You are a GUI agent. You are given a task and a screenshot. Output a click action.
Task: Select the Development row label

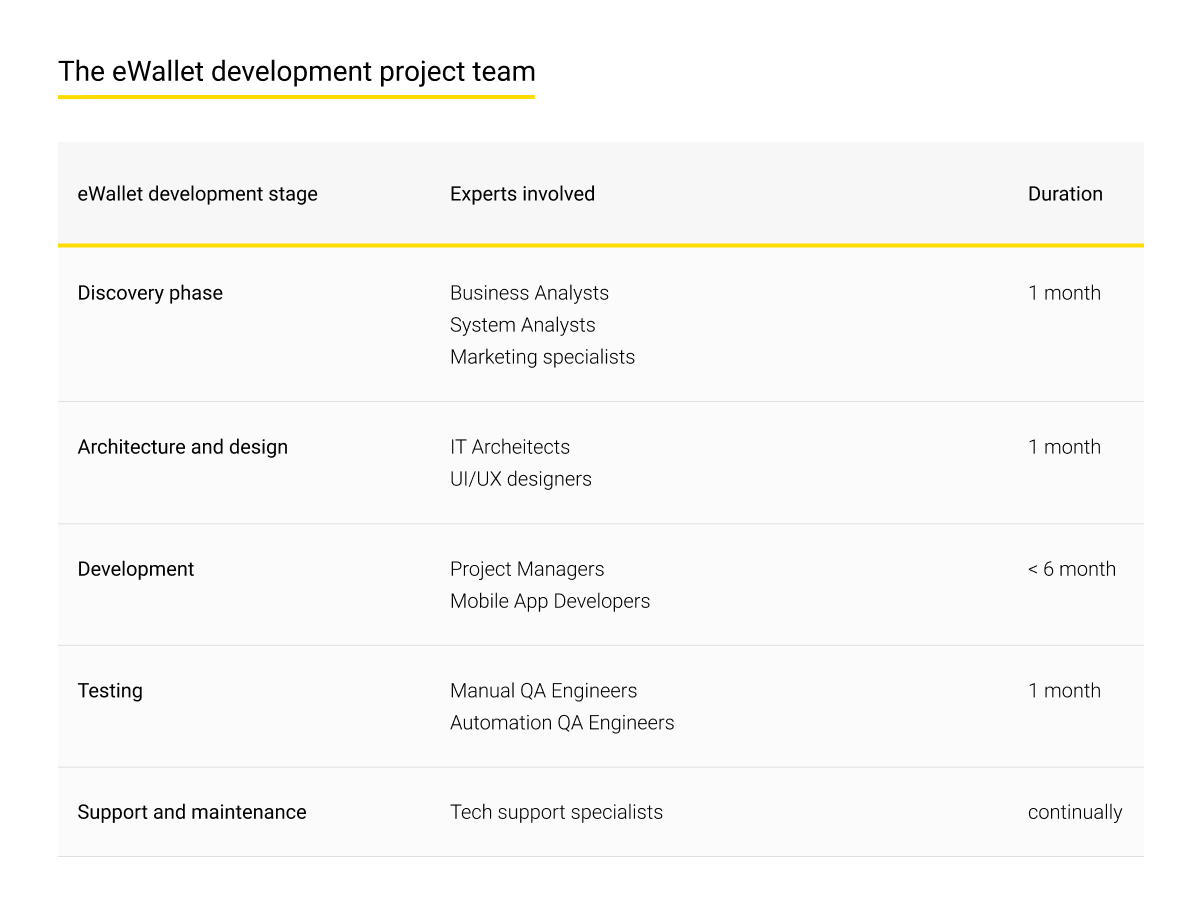click(136, 569)
